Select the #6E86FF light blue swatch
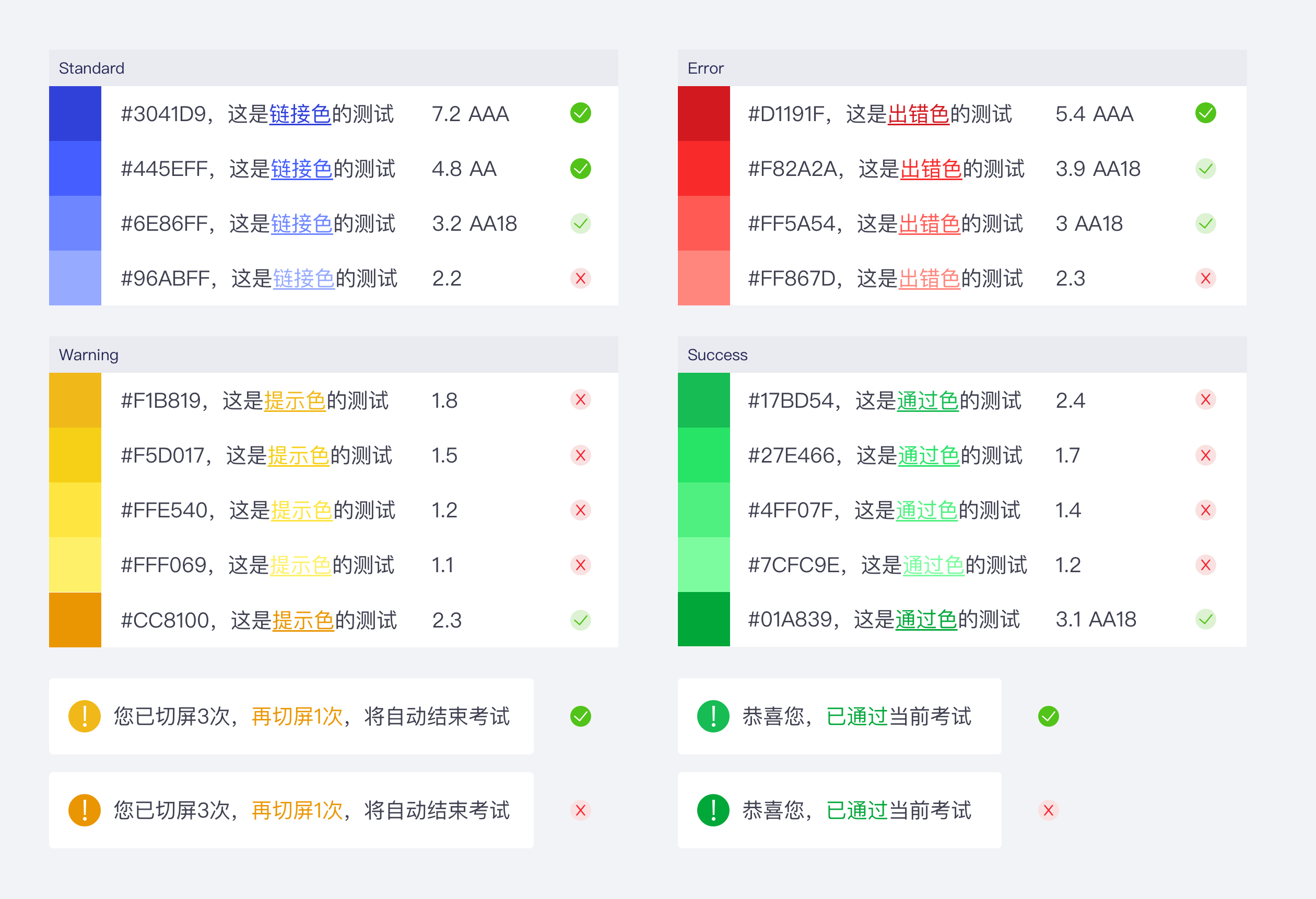The width and height of the screenshot is (1316, 899). tap(75, 223)
